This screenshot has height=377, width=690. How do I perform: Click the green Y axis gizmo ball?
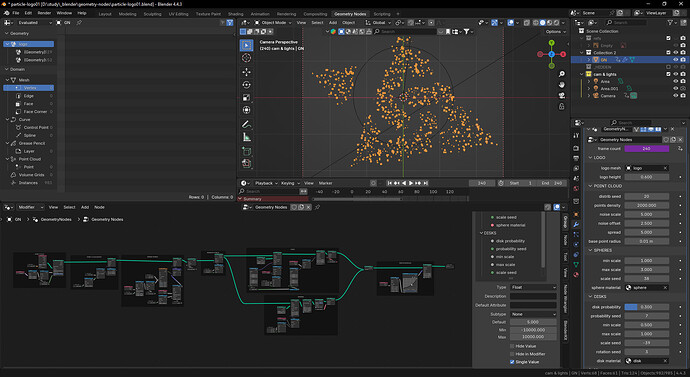pyautogui.click(x=551, y=43)
